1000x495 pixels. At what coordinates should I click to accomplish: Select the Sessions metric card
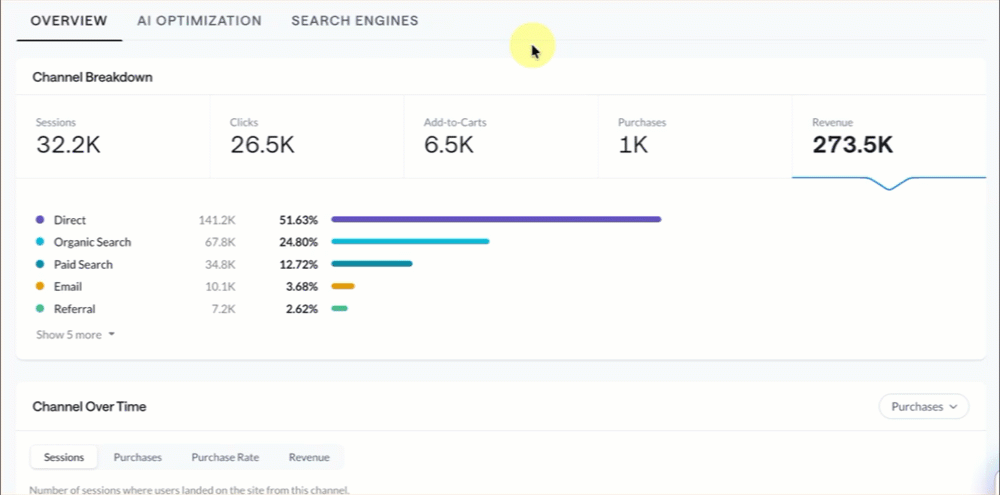tap(113, 137)
